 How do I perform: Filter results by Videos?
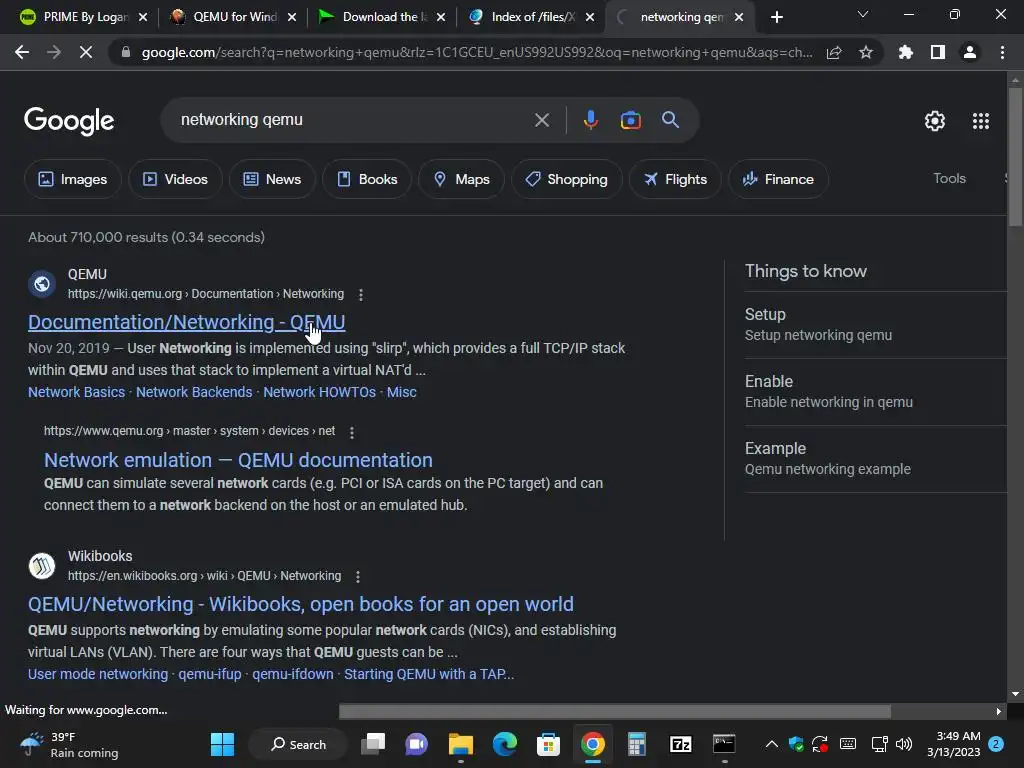[x=175, y=179]
